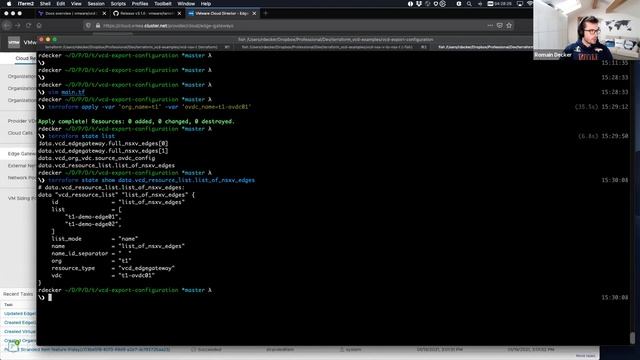Viewport: 640px width, 360px height.
Task: Open Provider VDCs in Cloud Director sidebar
Action: 22,121
